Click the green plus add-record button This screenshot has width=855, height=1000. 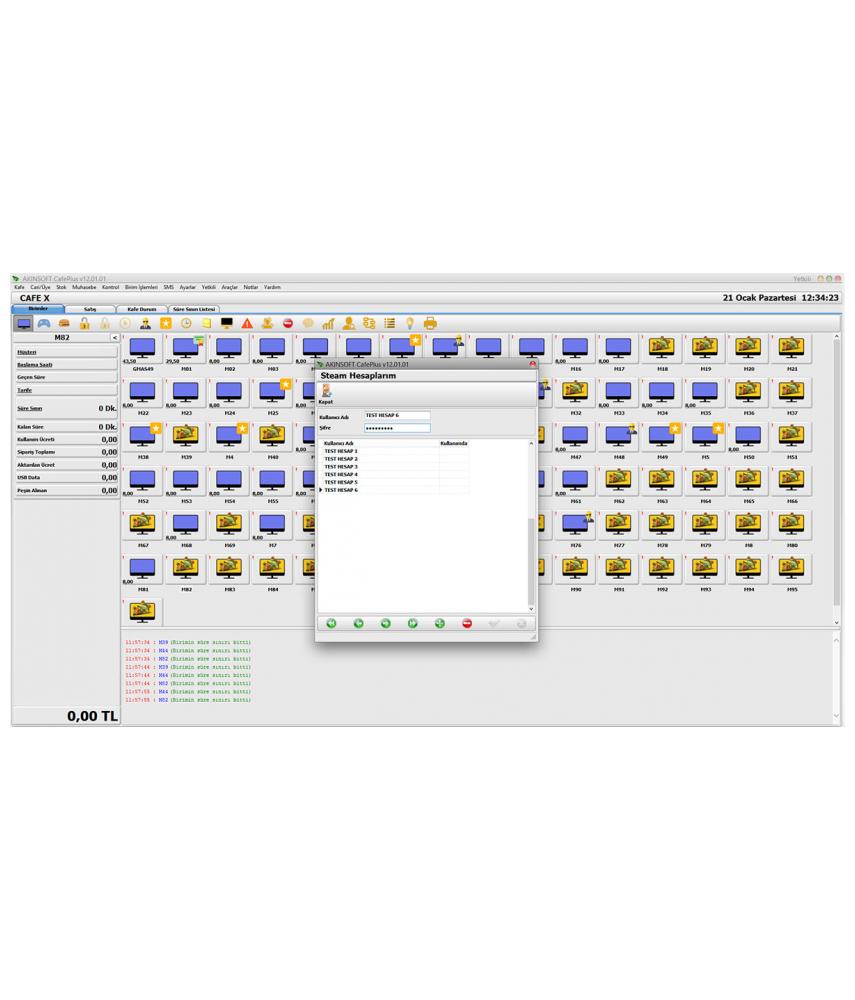tap(440, 623)
